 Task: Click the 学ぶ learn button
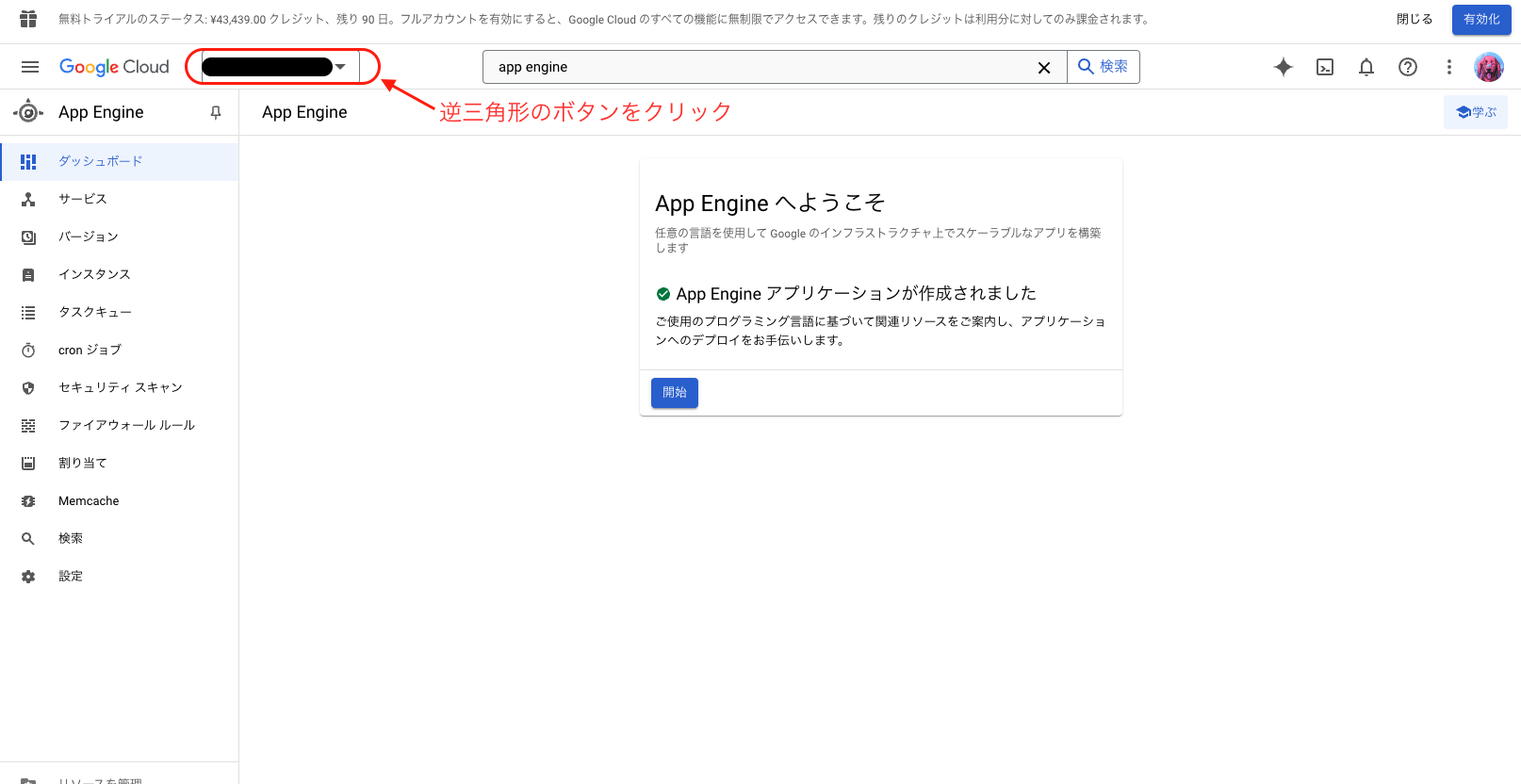coord(1476,112)
